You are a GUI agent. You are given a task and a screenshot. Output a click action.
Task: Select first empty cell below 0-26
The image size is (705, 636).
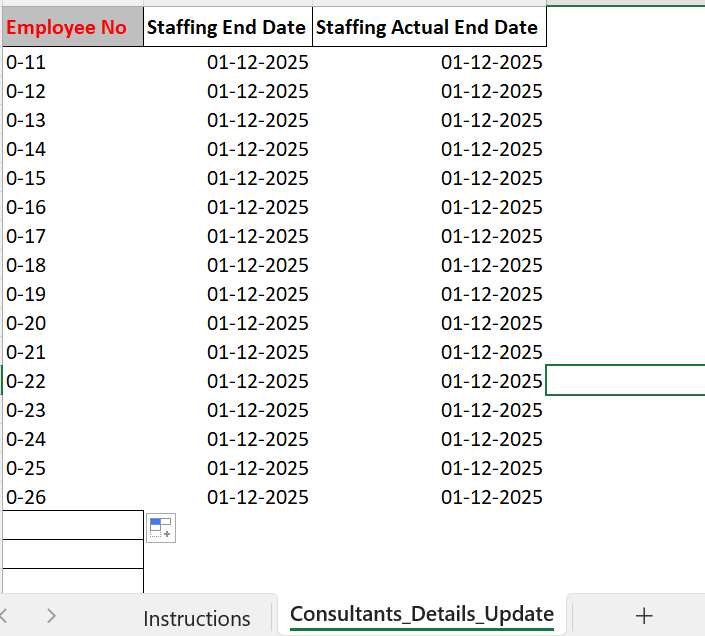(73, 525)
